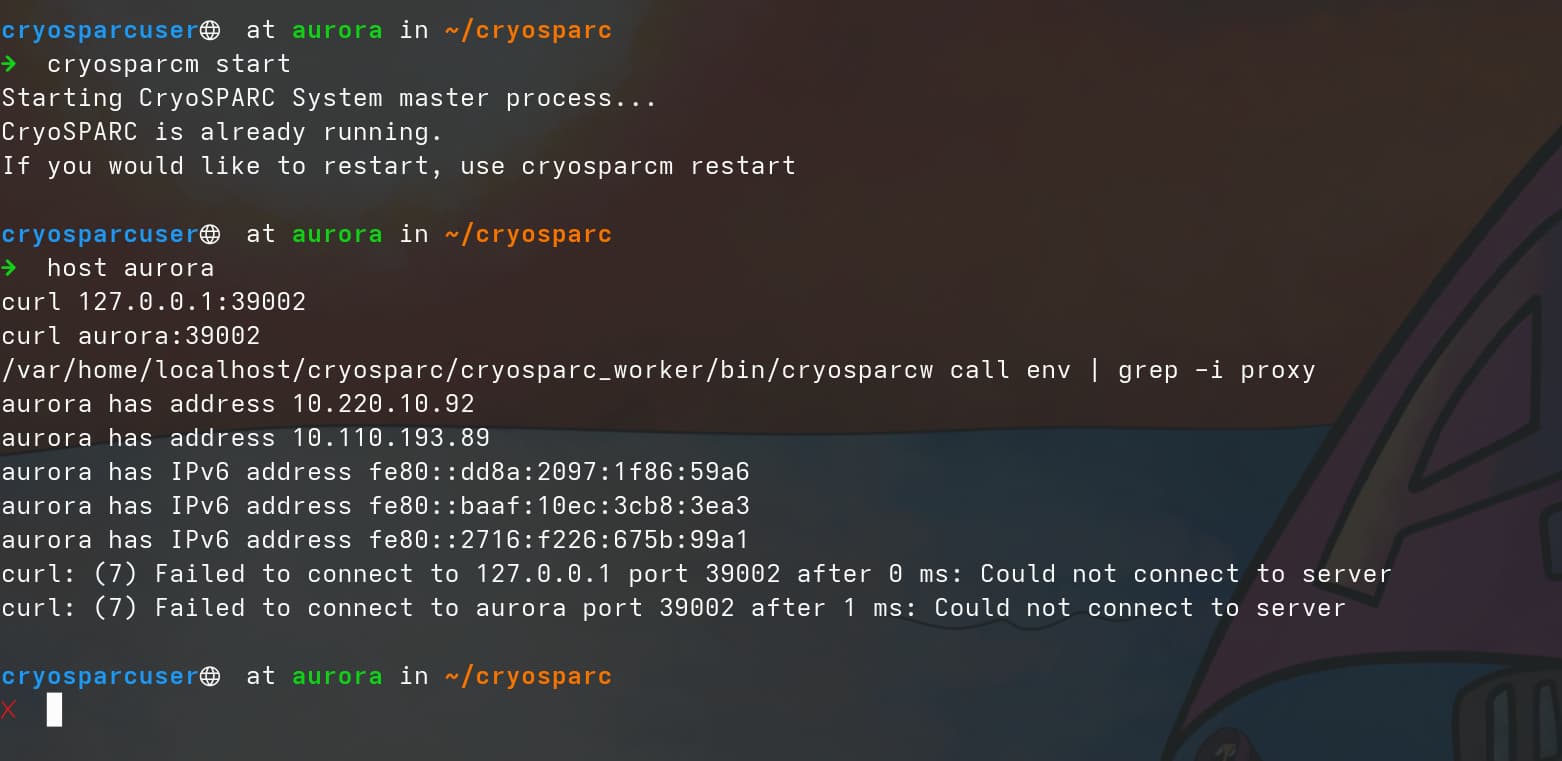The height and width of the screenshot is (761, 1562).
Task: Click green aurora hostname in first prompt
Action: click(x=337, y=30)
